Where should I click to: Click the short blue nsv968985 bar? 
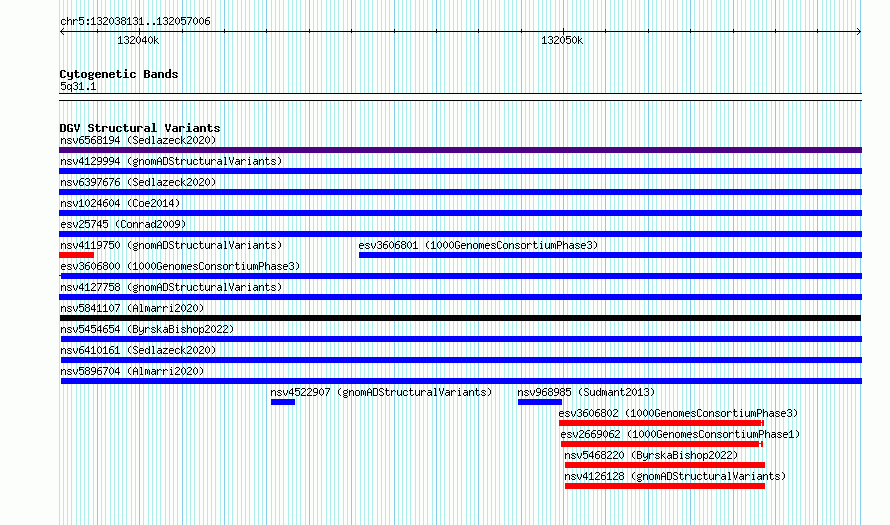540,402
